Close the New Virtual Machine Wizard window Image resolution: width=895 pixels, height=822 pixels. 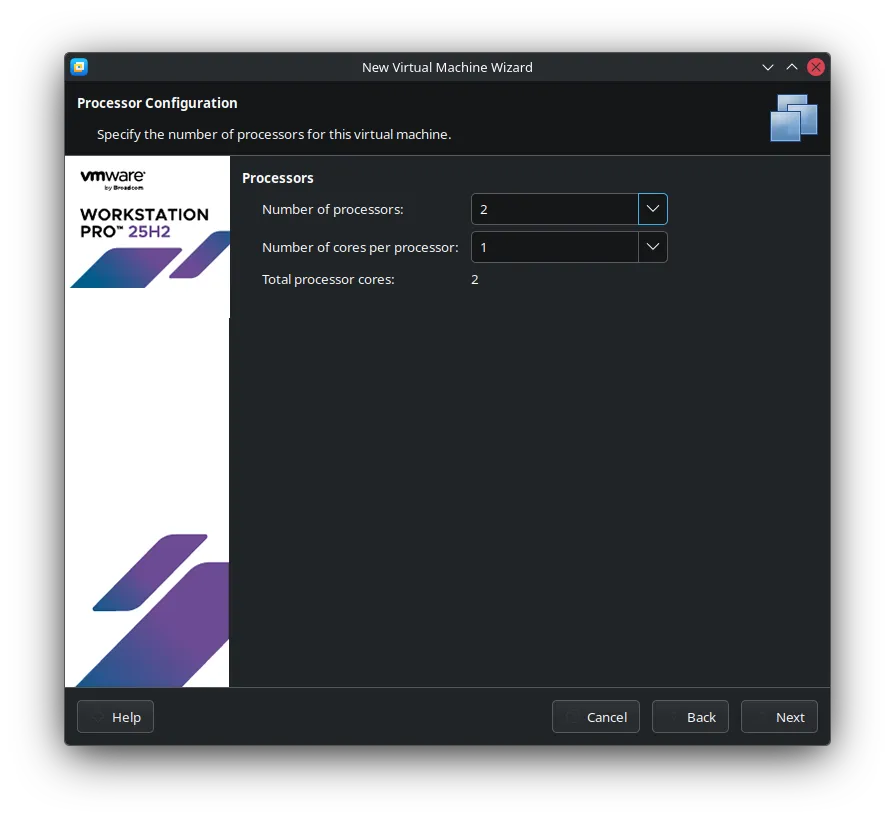tap(816, 67)
